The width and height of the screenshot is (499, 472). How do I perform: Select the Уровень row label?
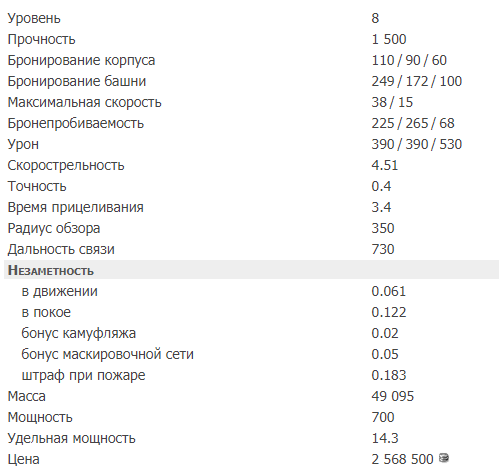34,18
